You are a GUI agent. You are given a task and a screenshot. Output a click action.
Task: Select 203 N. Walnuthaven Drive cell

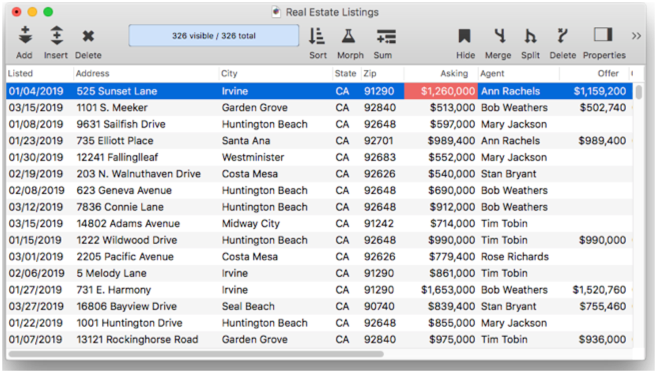139,174
